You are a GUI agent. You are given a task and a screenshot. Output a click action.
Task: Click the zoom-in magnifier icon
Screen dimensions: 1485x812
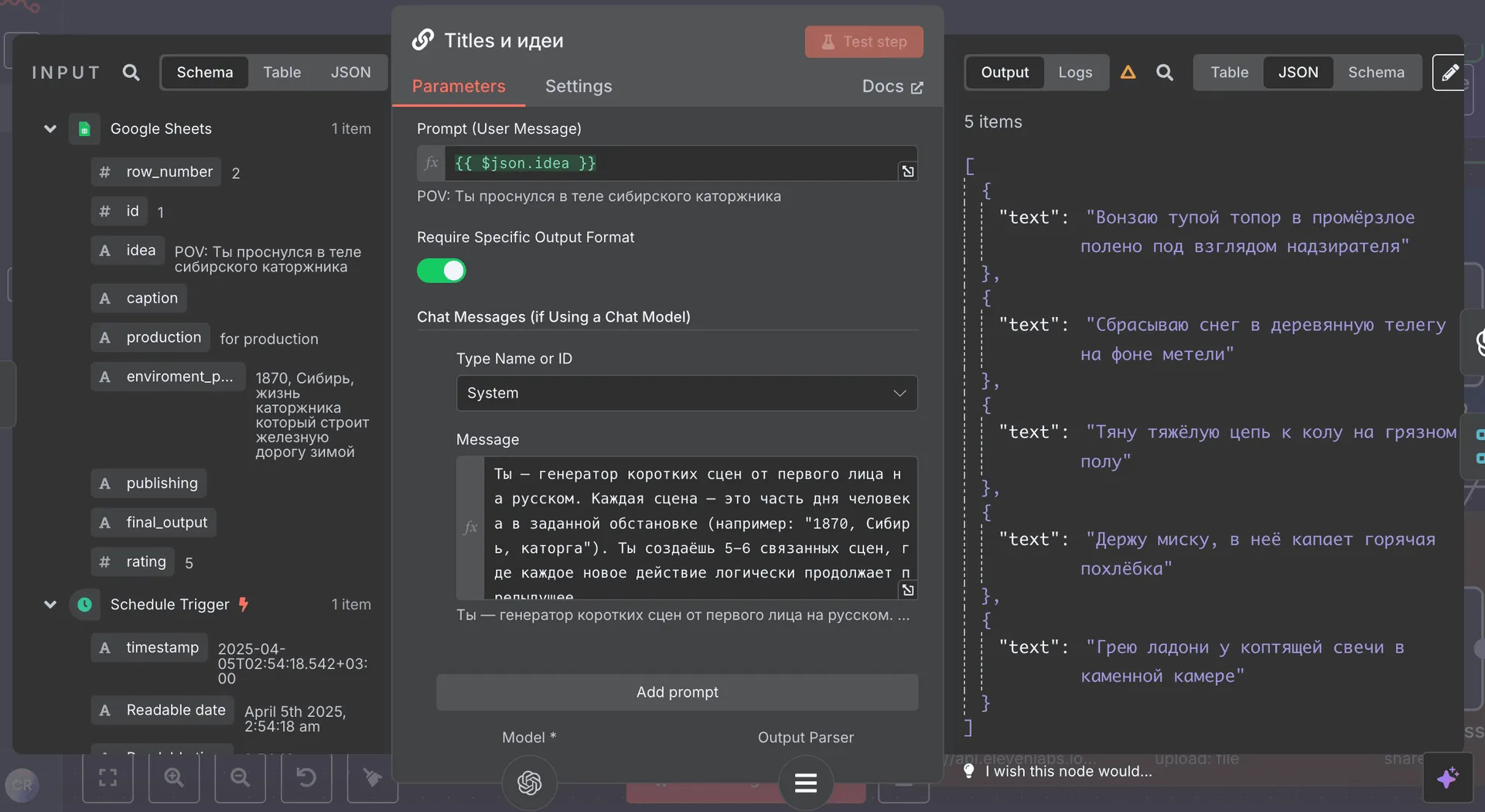point(173,778)
